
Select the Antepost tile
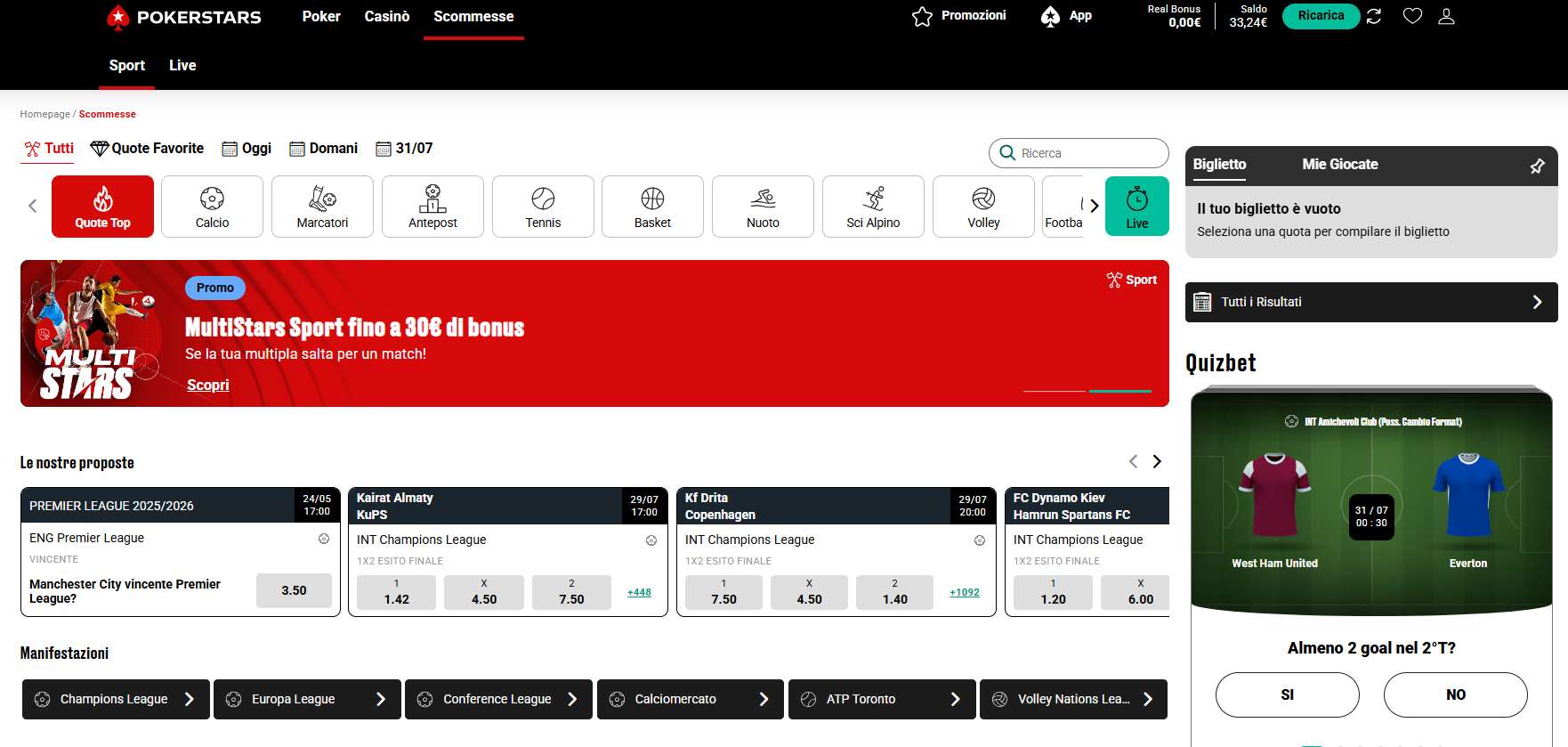432,207
